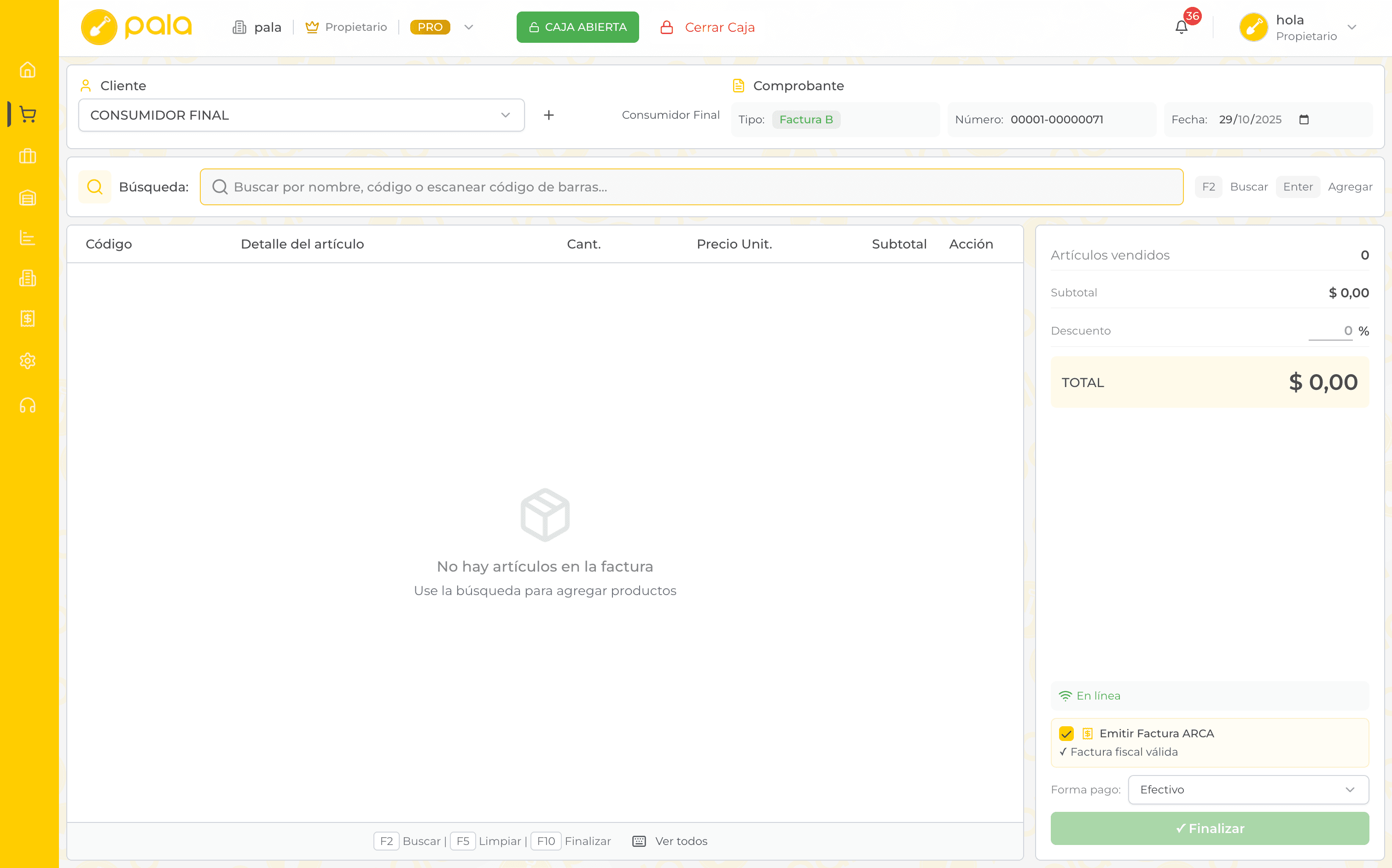Open the Home section in the sidebar
The image size is (1392, 868).
(x=27, y=70)
